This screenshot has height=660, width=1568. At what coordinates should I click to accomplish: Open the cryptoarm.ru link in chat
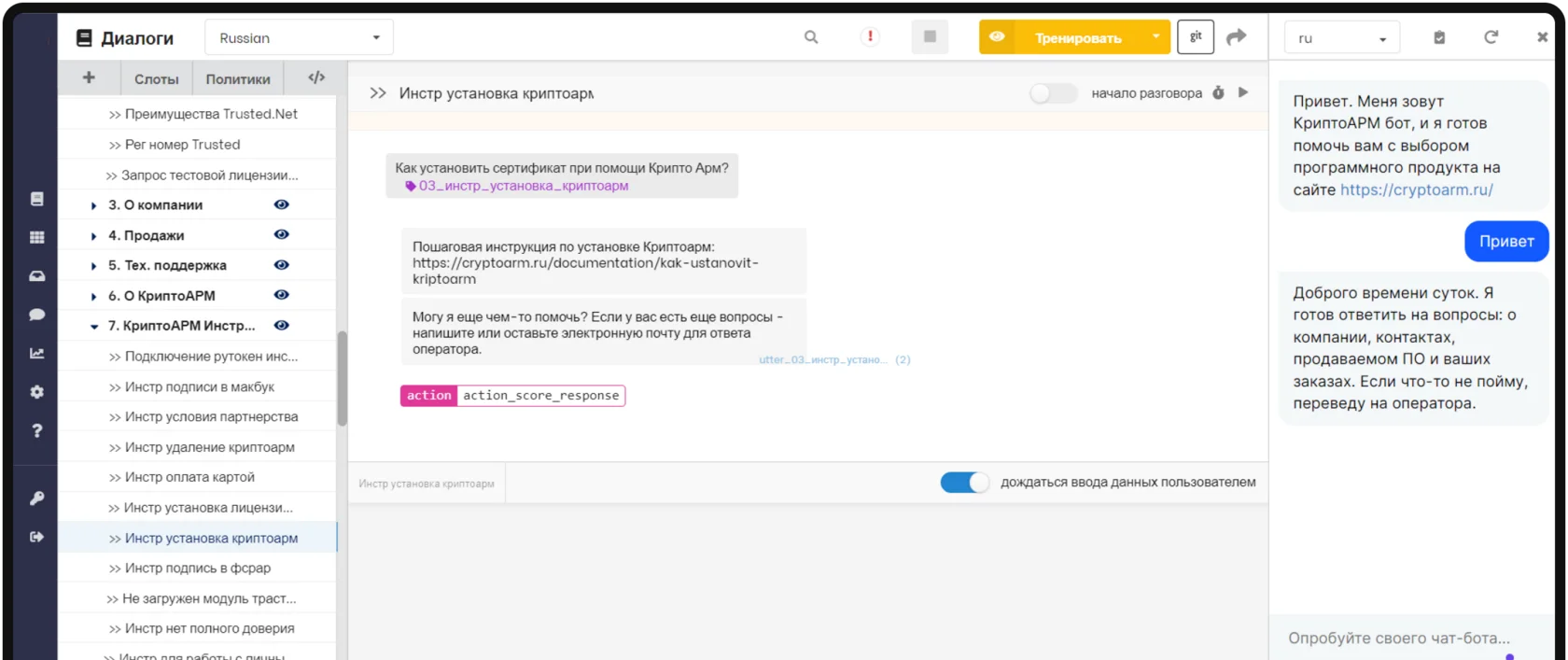(1416, 190)
